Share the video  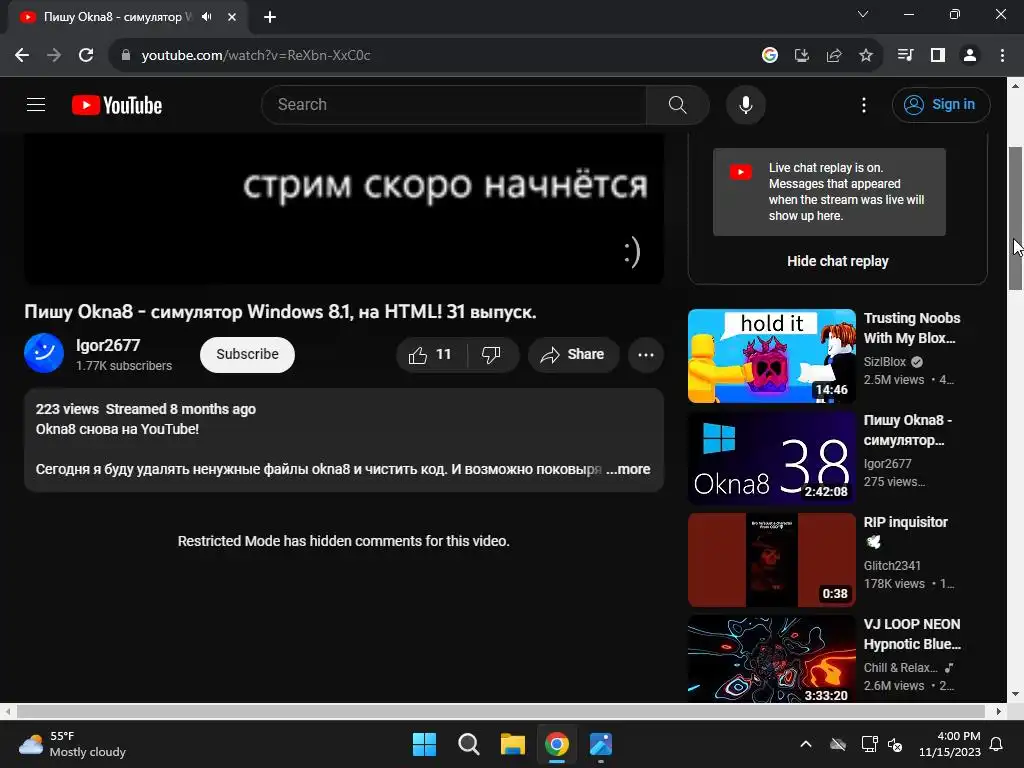click(x=573, y=355)
